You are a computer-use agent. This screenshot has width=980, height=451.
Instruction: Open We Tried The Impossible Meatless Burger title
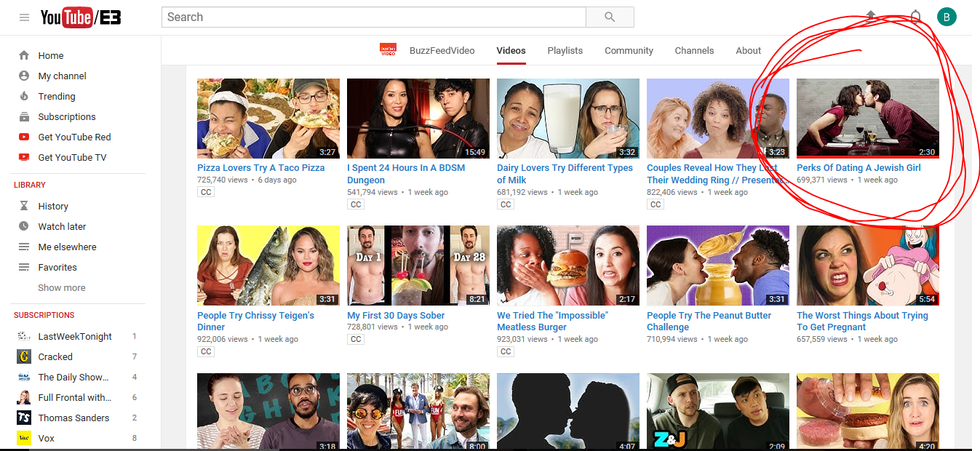552,321
